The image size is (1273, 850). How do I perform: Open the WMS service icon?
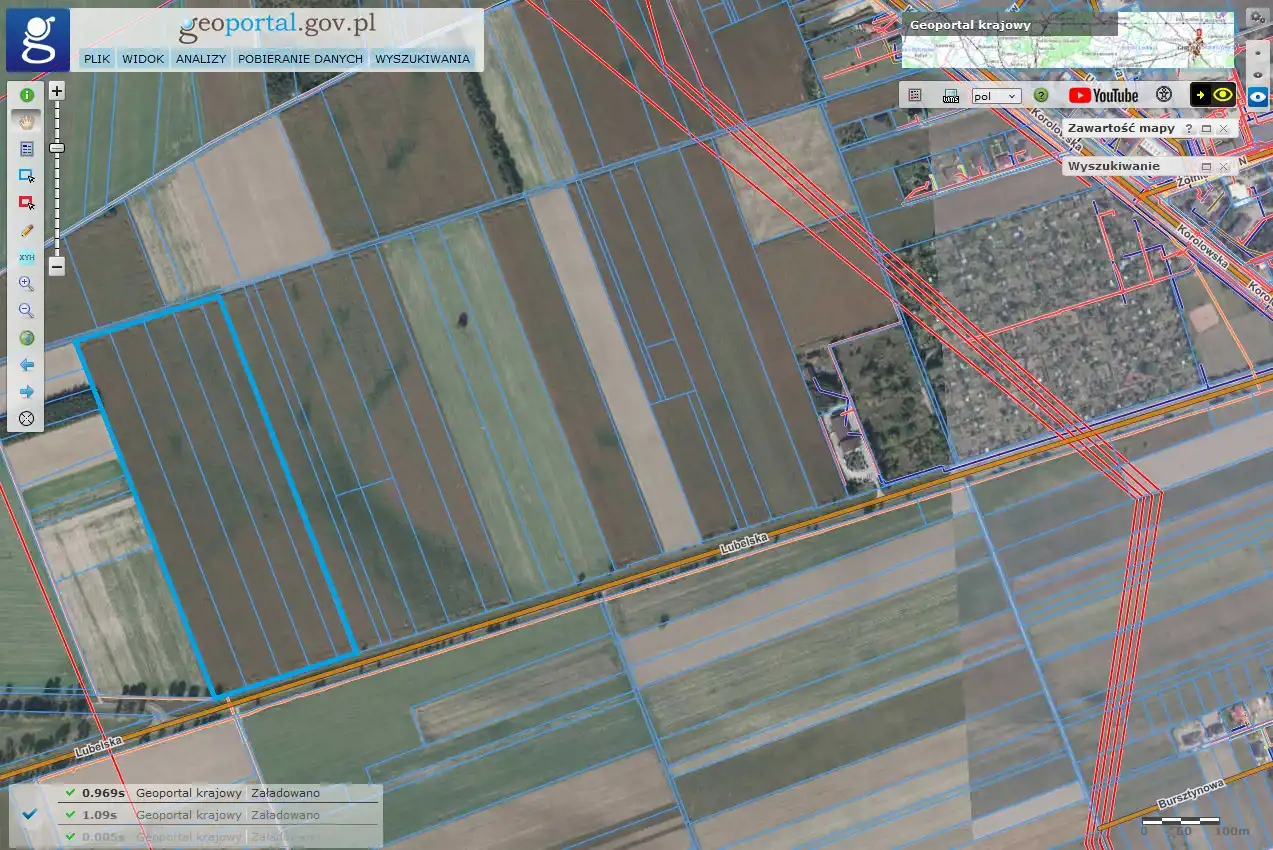(951, 96)
